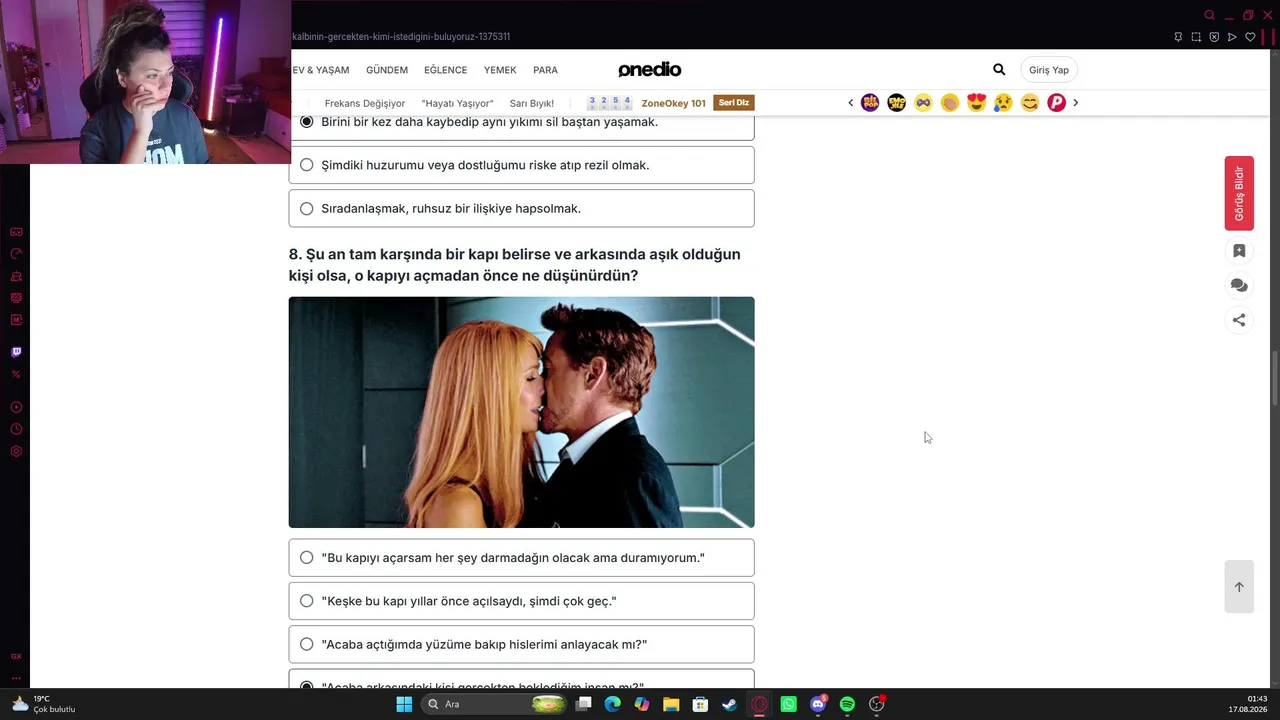Image resolution: width=1280 pixels, height=720 pixels.
Task: Open the Twitch panel in the Opera sidebar
Action: point(16,352)
